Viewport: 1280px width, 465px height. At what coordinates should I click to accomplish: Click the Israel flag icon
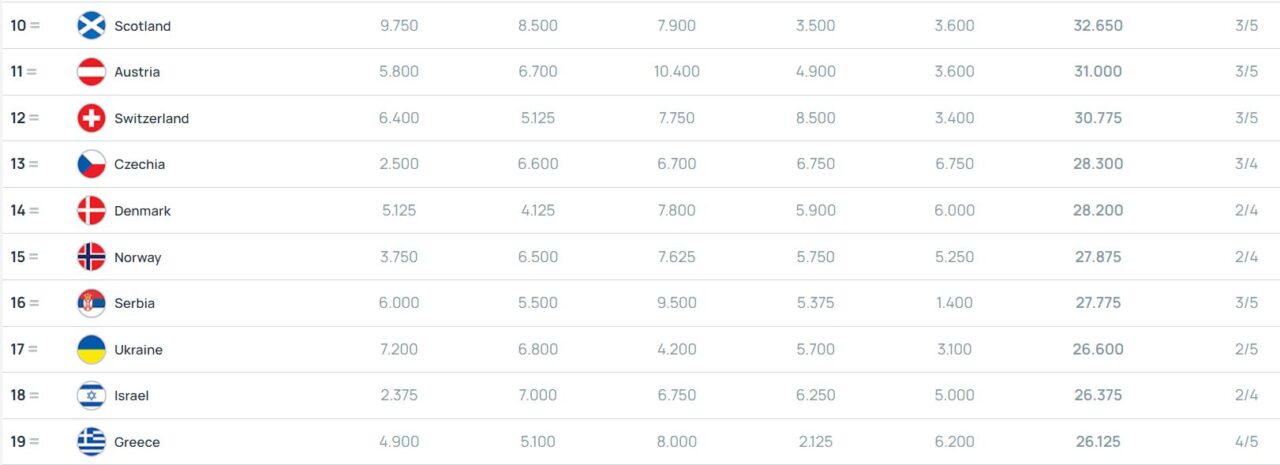coord(91,396)
